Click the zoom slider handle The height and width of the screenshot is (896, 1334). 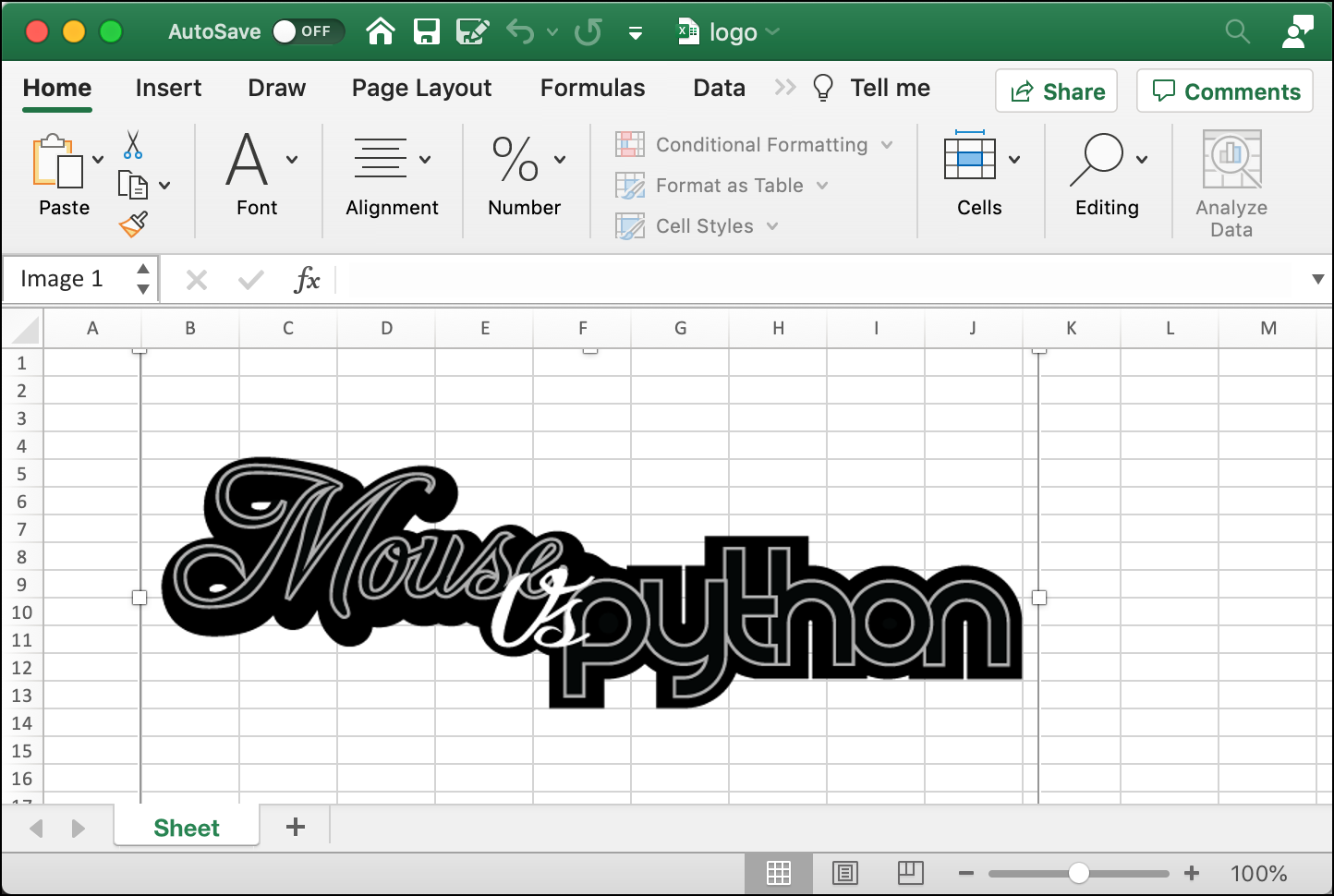pyautogui.click(x=1079, y=873)
